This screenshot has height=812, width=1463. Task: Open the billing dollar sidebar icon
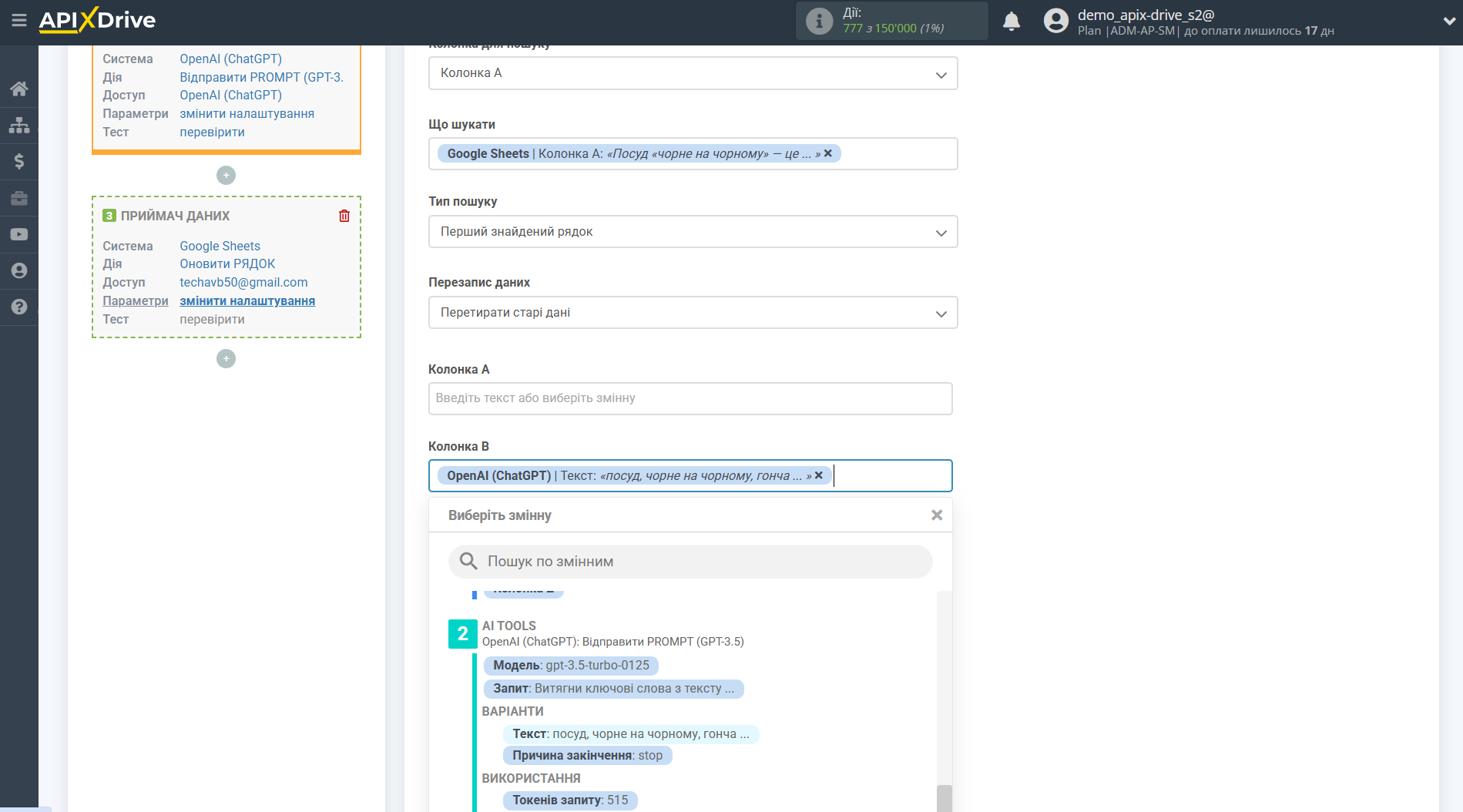point(19,161)
